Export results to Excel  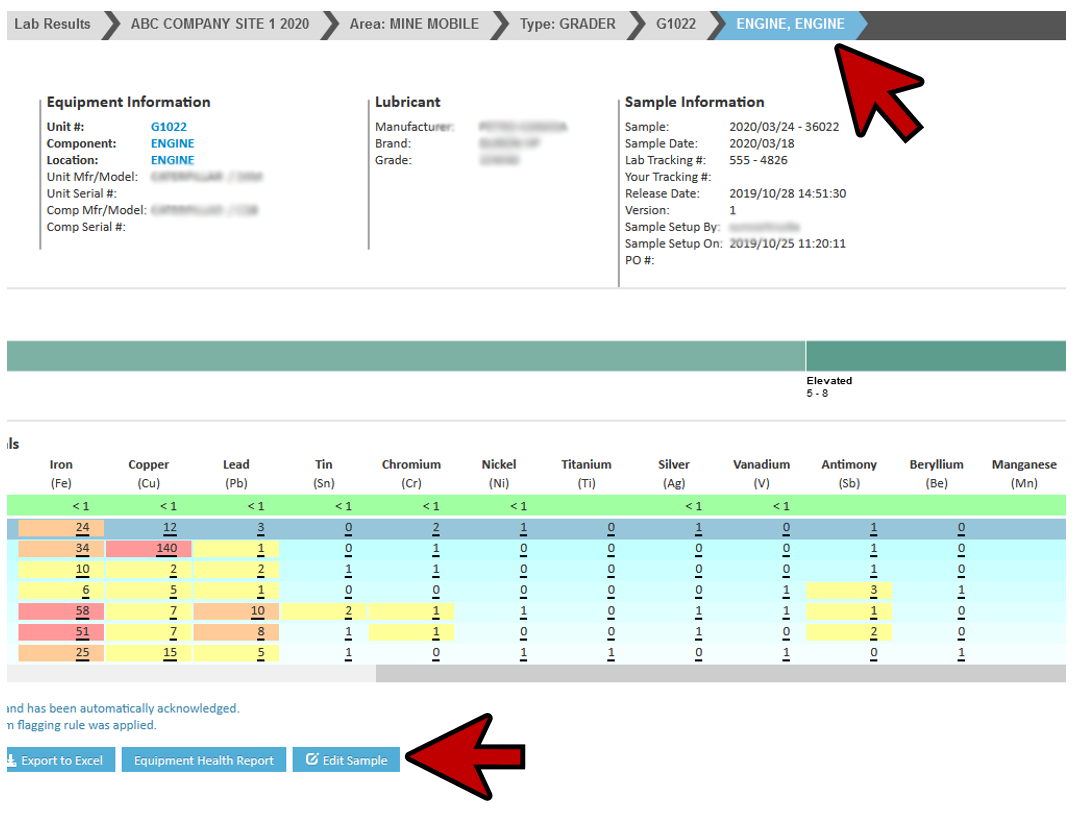pos(61,760)
